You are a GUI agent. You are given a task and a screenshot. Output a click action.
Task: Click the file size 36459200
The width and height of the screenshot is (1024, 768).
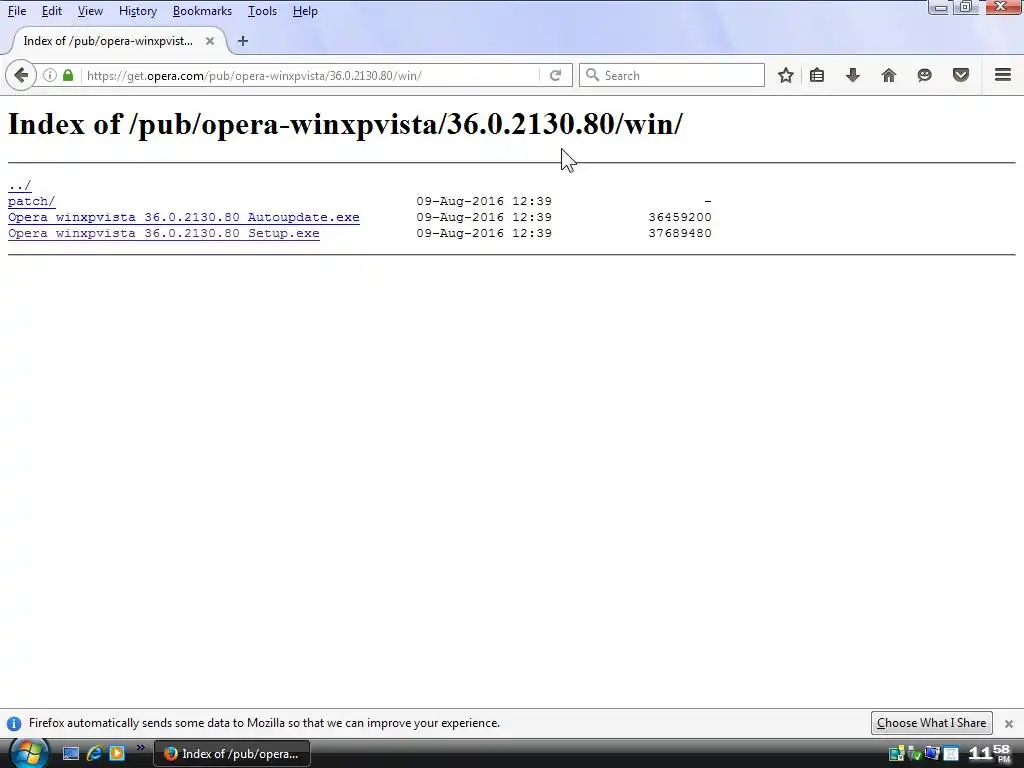(680, 217)
